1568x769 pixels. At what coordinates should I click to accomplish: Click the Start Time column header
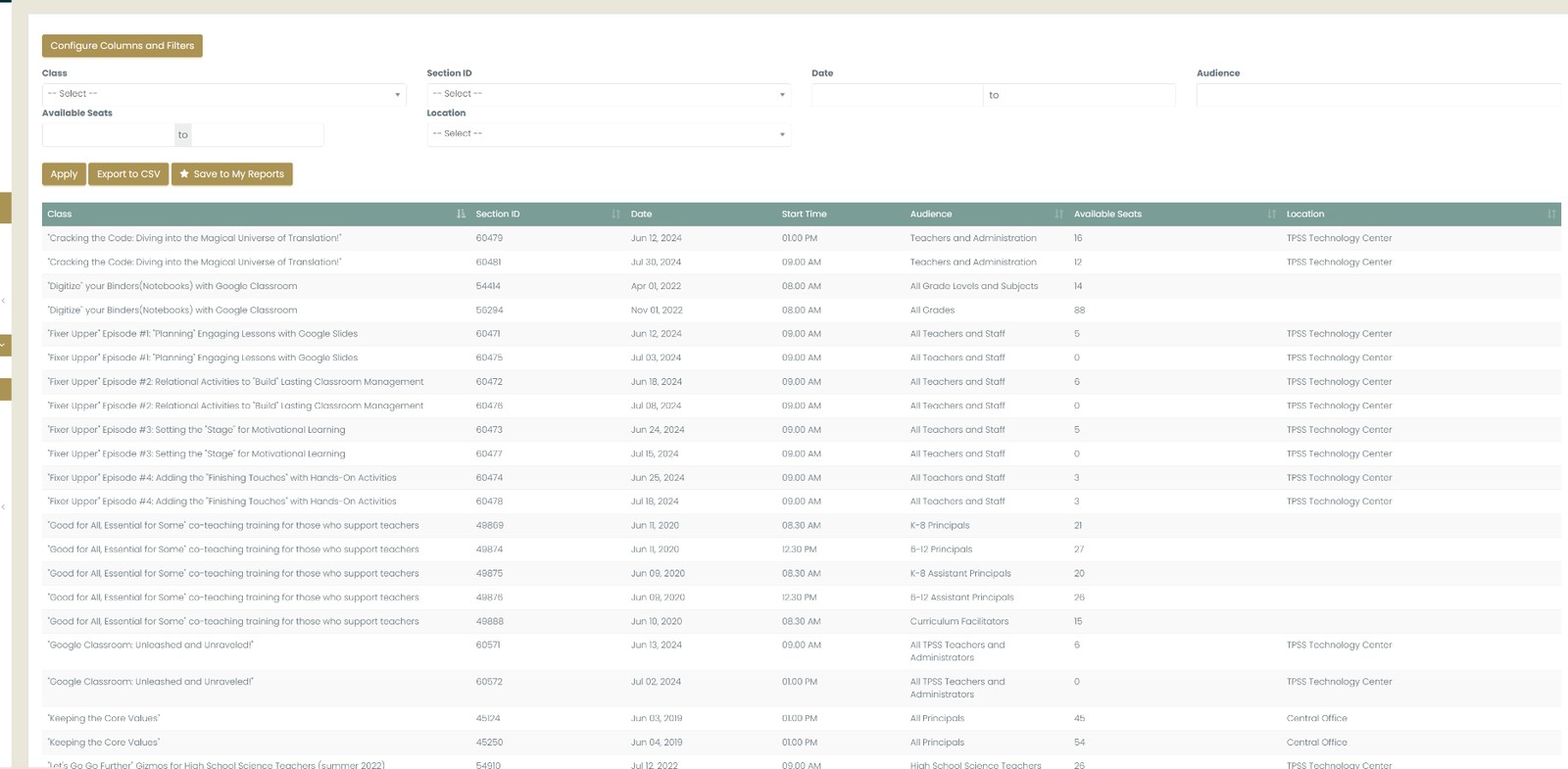[x=805, y=214]
